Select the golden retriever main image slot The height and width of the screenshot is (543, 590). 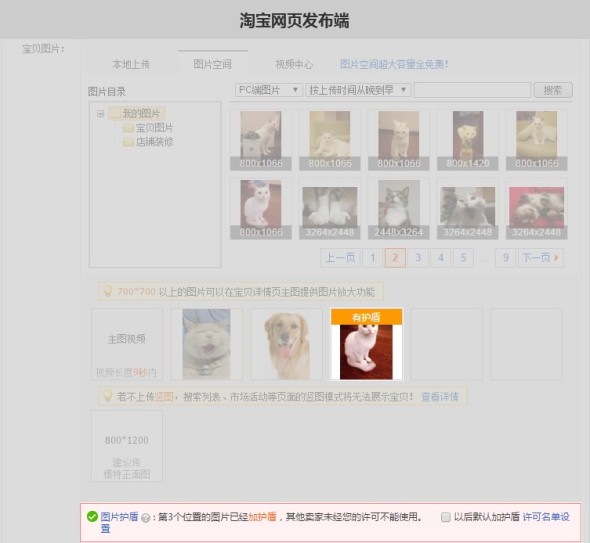(x=287, y=344)
